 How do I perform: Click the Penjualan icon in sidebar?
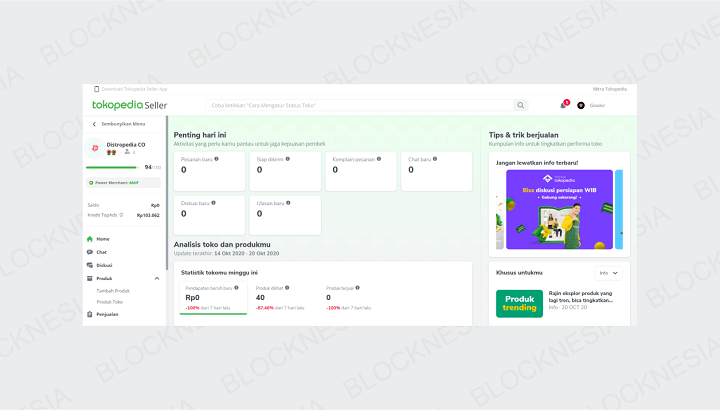pos(90,314)
